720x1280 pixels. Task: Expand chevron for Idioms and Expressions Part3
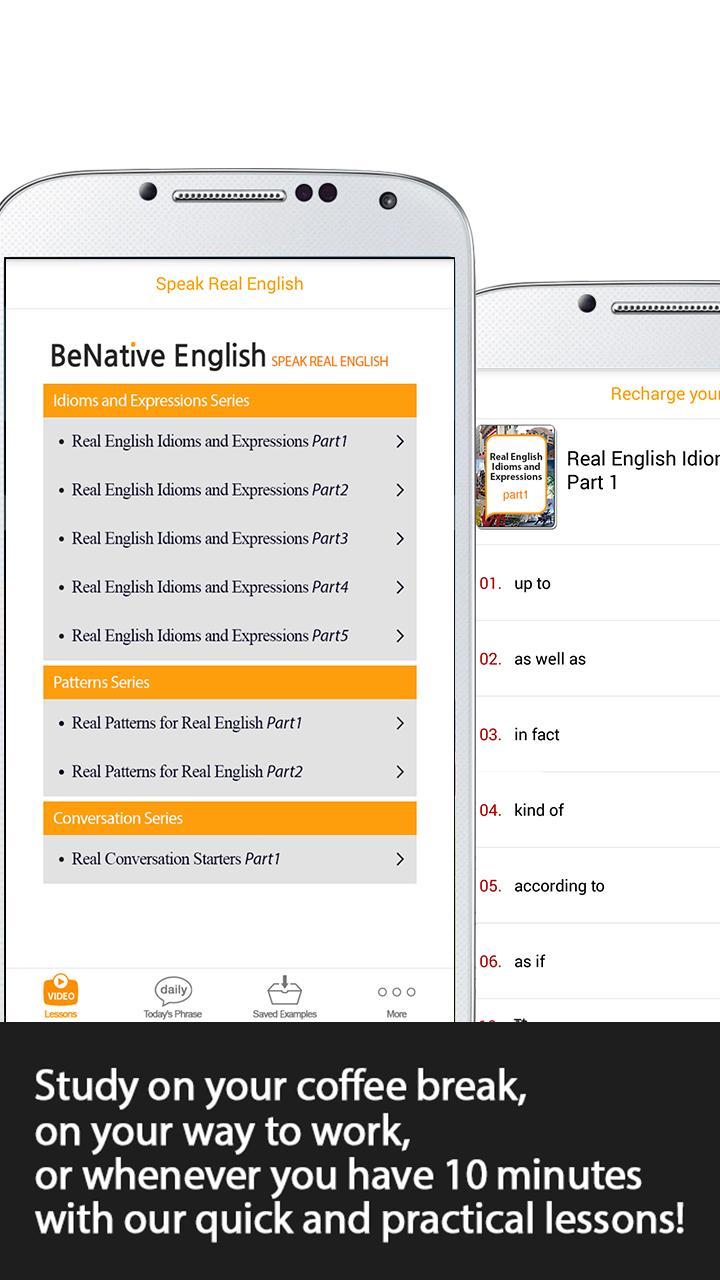[x=400, y=539]
